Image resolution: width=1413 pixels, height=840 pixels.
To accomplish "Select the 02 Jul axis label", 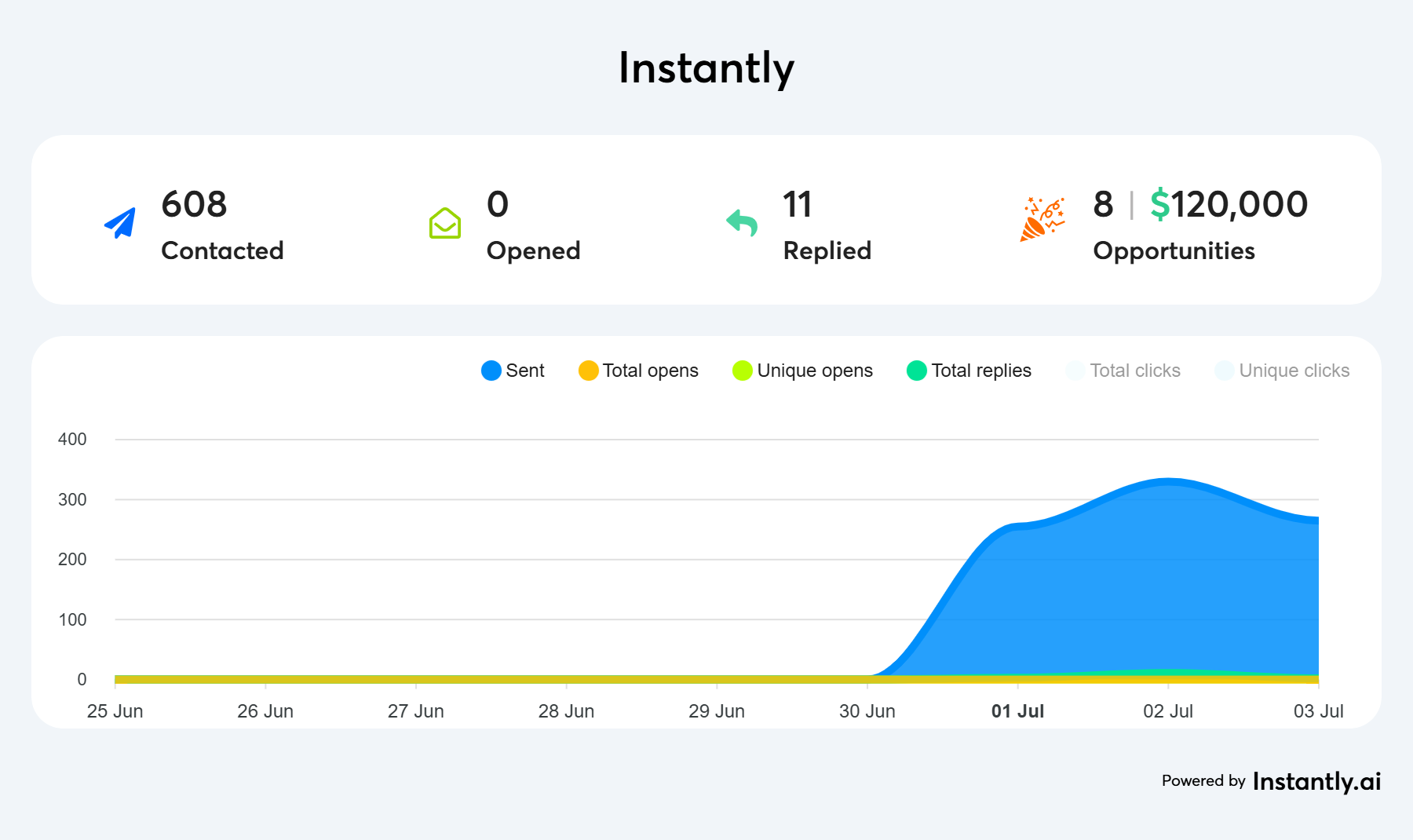I will pos(1167,711).
